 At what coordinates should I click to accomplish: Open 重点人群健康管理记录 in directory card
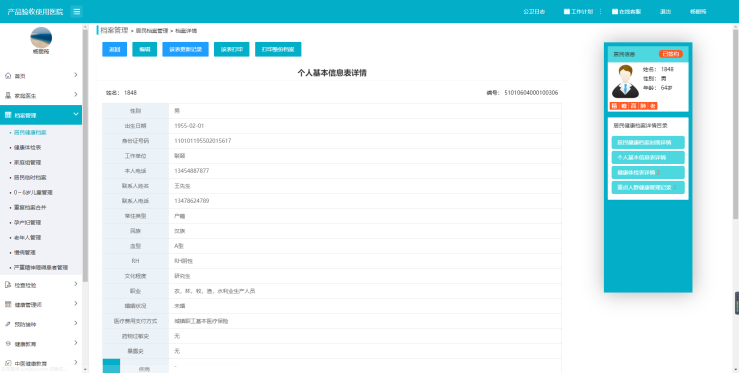point(648,188)
